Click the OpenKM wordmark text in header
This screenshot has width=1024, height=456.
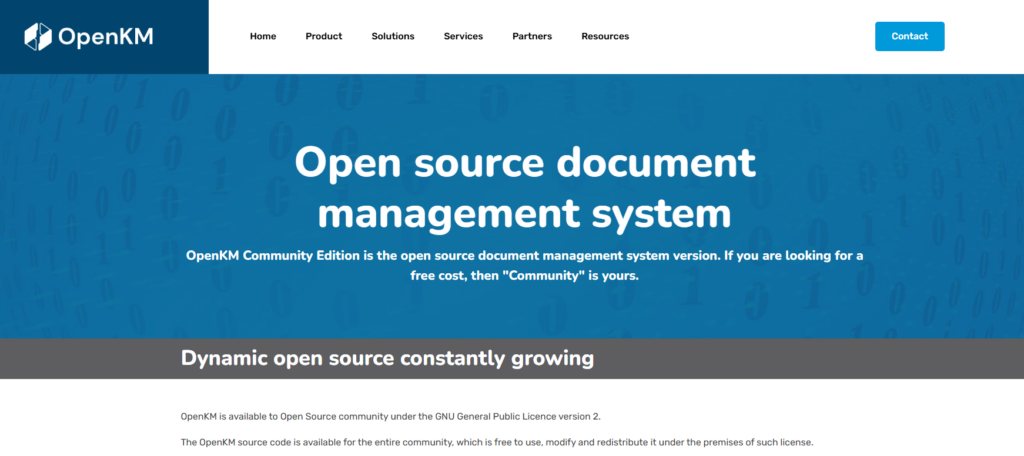[x=106, y=37]
